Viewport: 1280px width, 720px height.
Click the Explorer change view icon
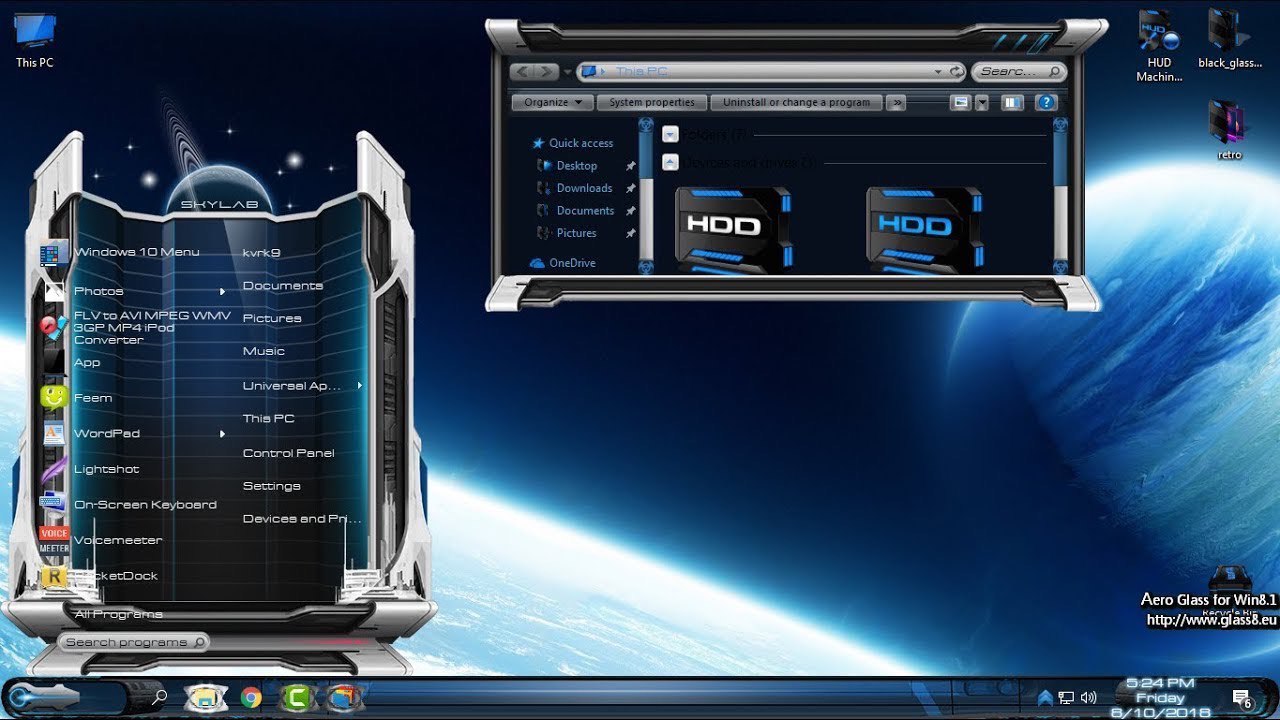(961, 102)
